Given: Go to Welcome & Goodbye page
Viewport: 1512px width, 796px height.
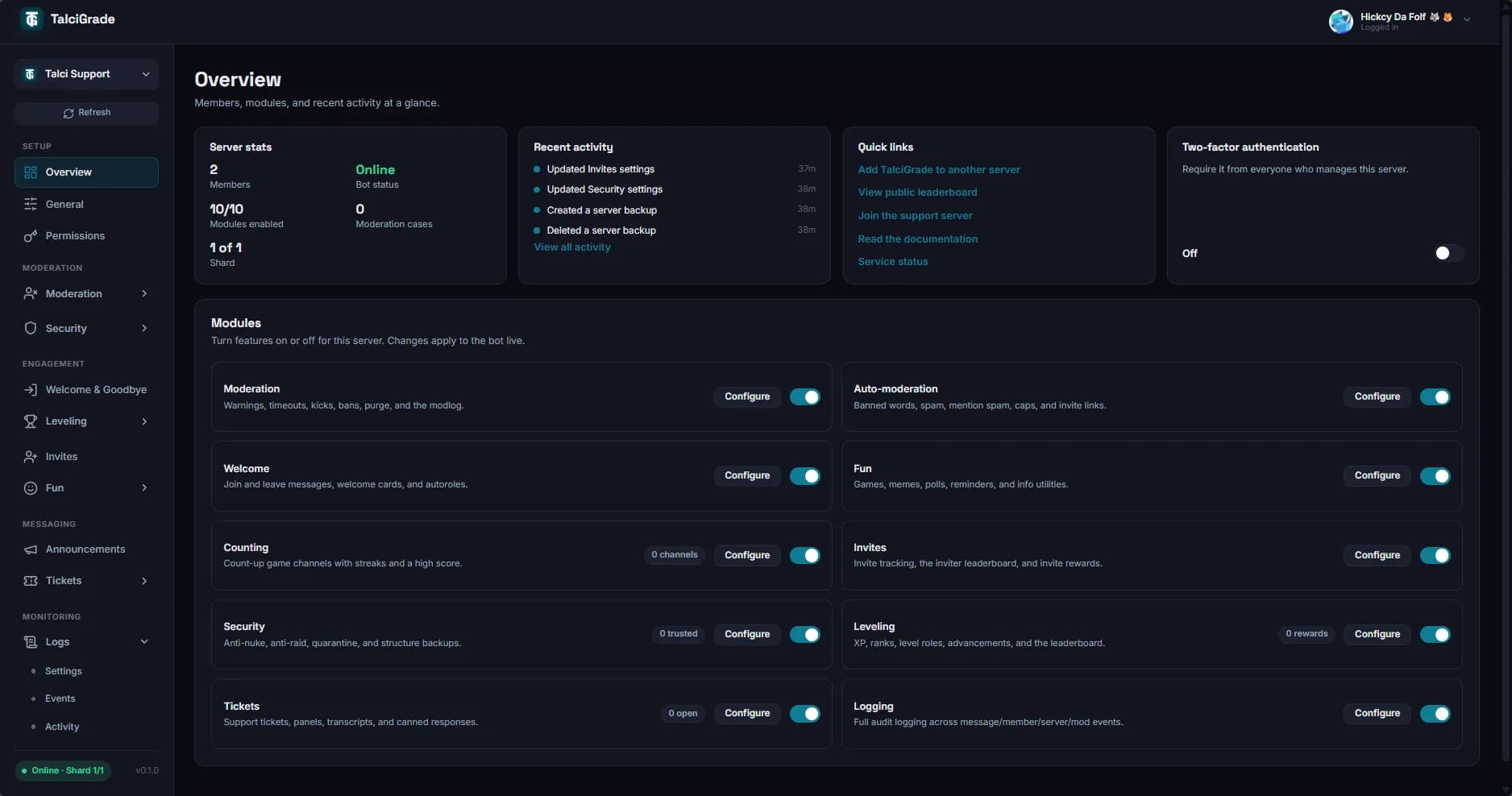Looking at the screenshot, I should pos(86,390).
